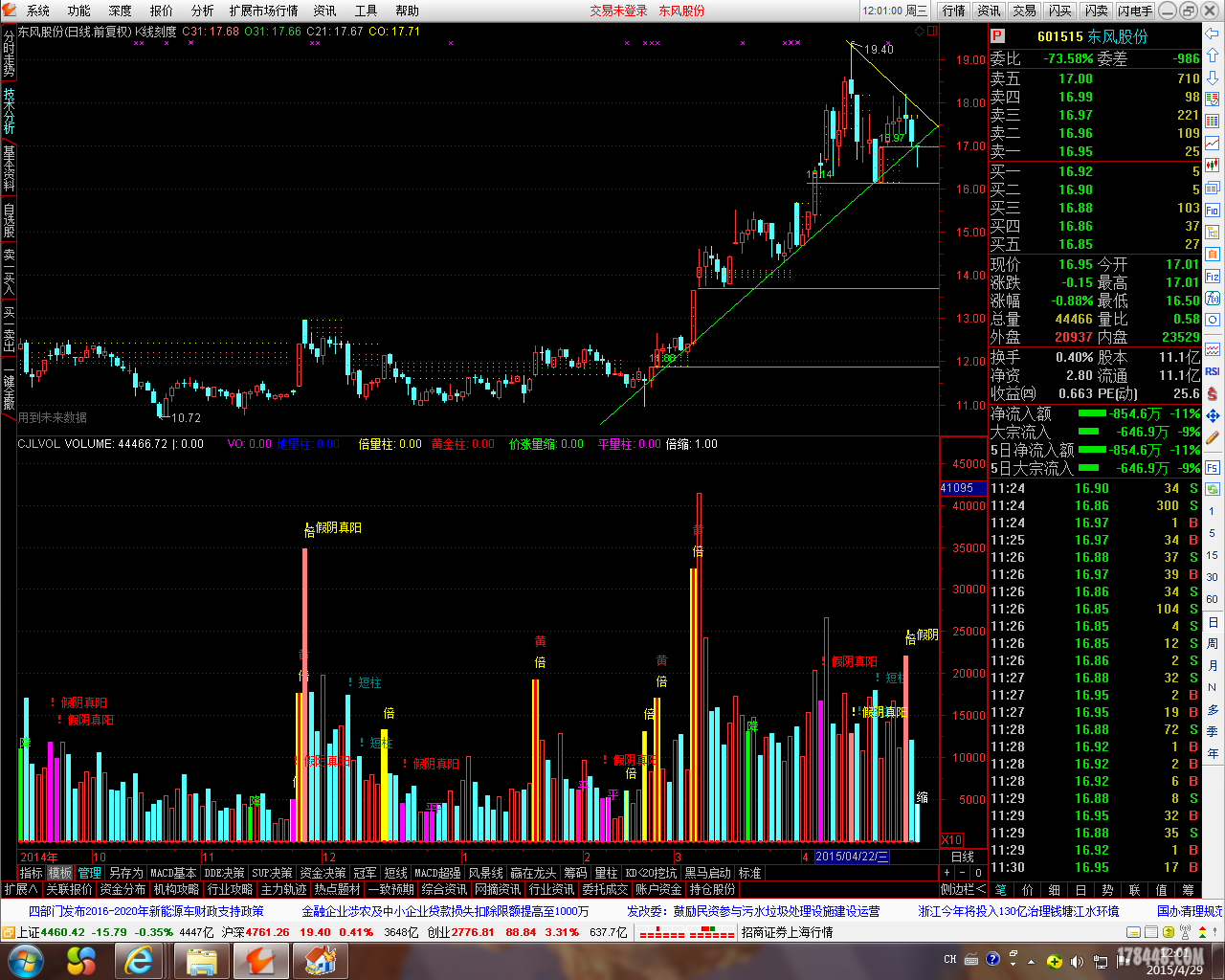Open the 分析 menu
Image resolution: width=1225 pixels, height=980 pixels.
[x=202, y=11]
